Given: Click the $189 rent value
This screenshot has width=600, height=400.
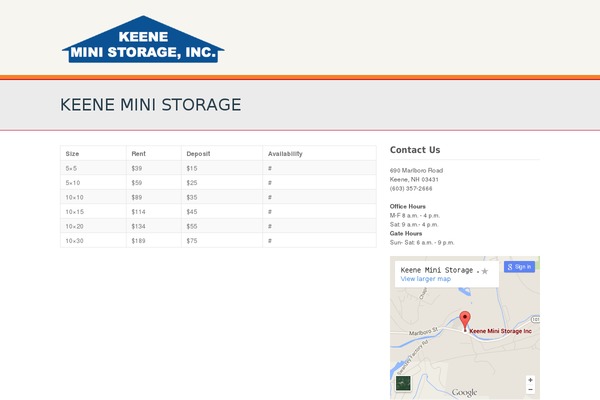Looking at the screenshot, I should pyautogui.click(x=138, y=241).
